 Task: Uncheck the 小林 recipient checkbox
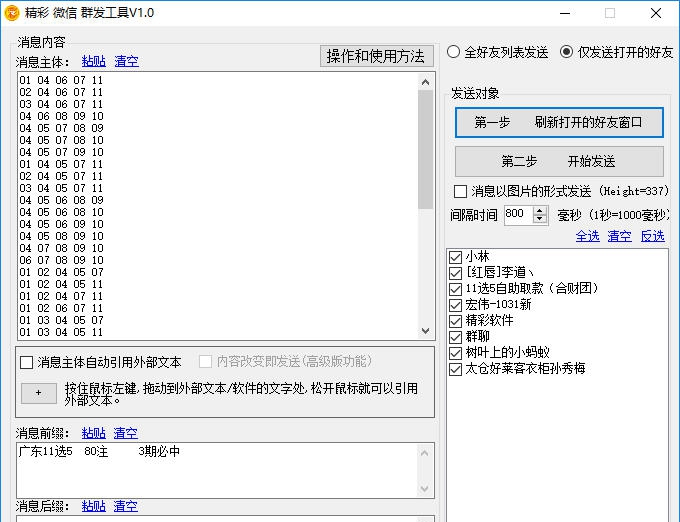tap(455, 257)
